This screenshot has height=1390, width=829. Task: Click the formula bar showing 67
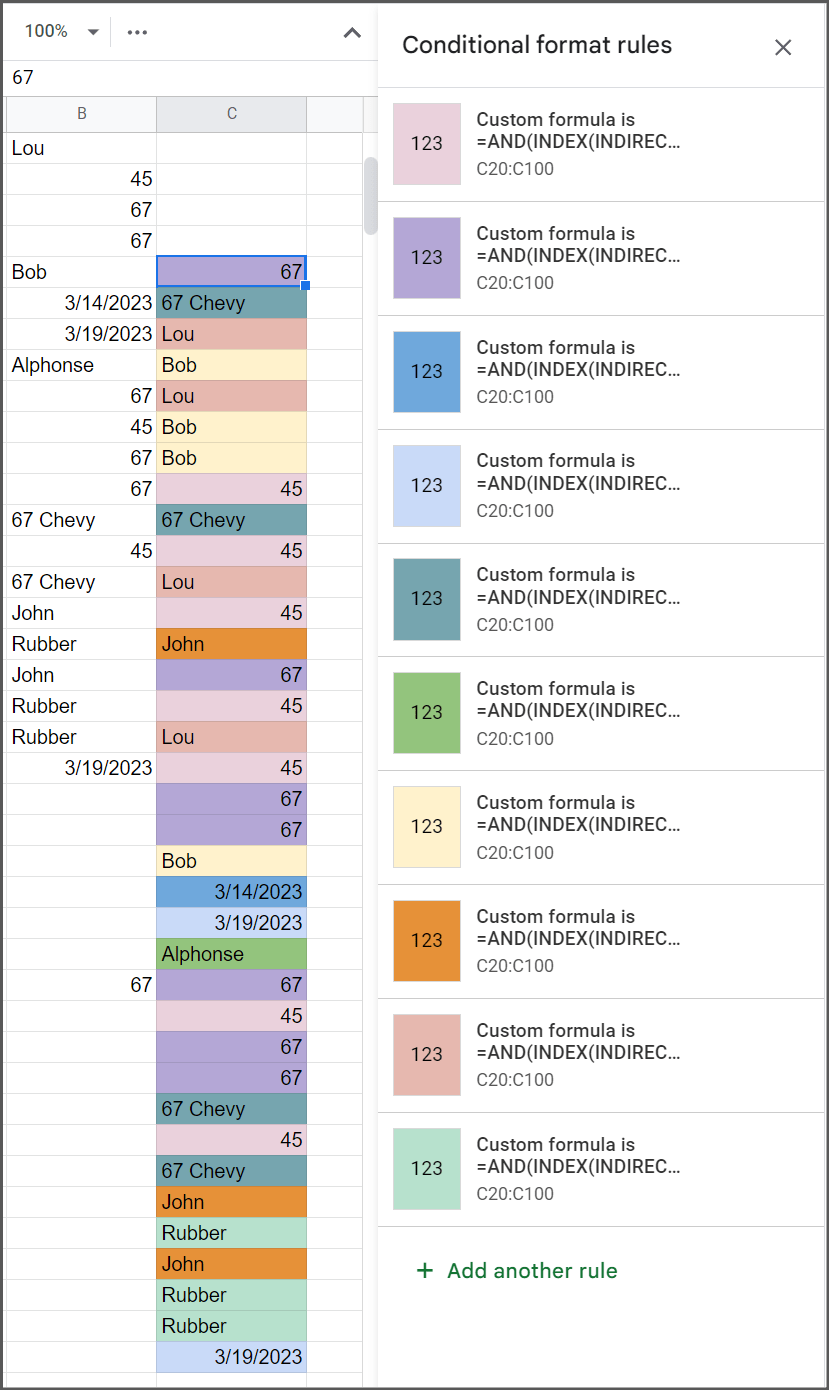[150, 77]
